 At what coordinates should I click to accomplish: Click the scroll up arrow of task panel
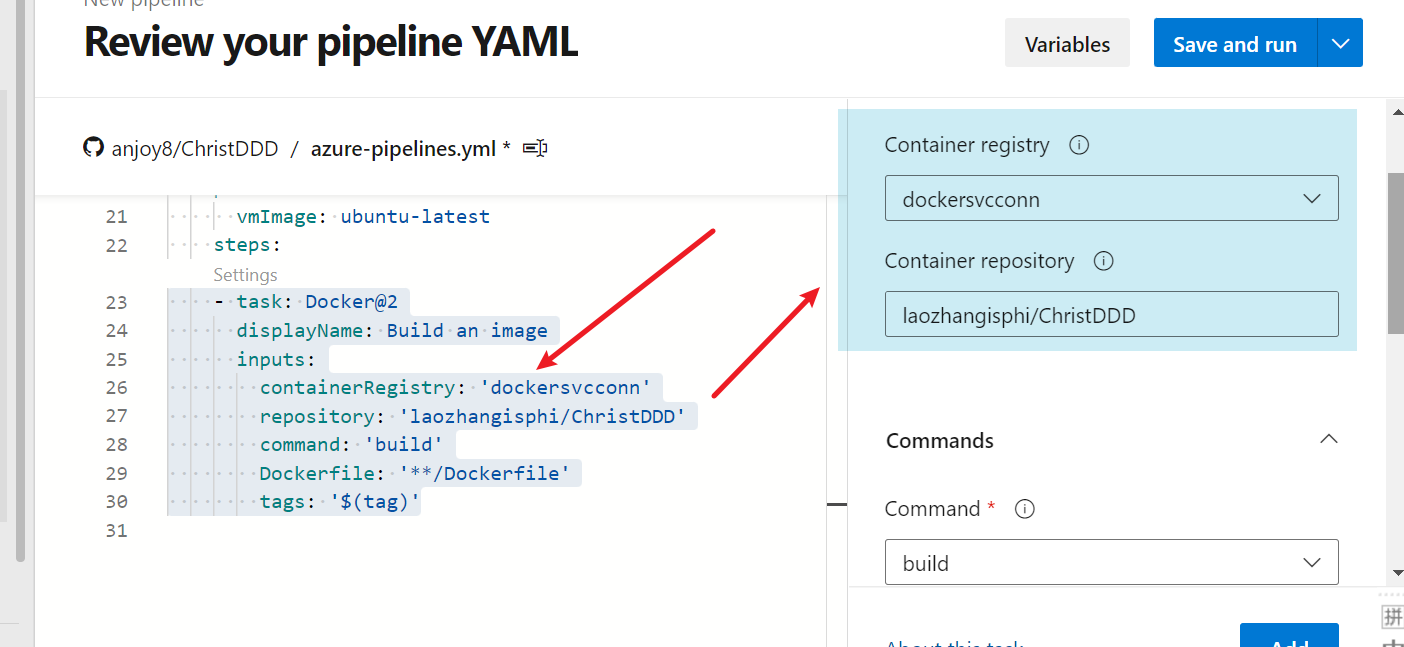click(1395, 114)
